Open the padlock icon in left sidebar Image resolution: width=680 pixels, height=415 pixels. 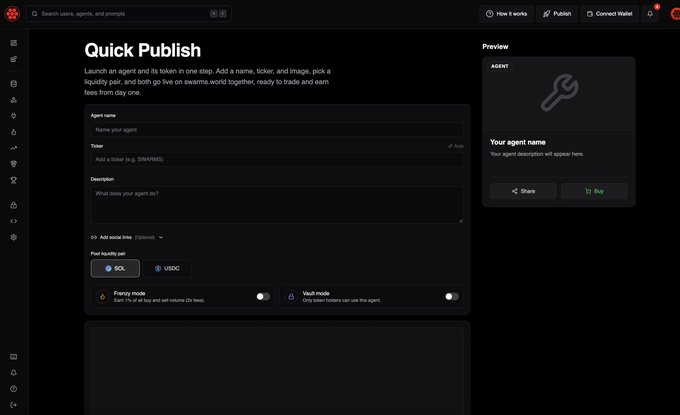click(x=14, y=205)
